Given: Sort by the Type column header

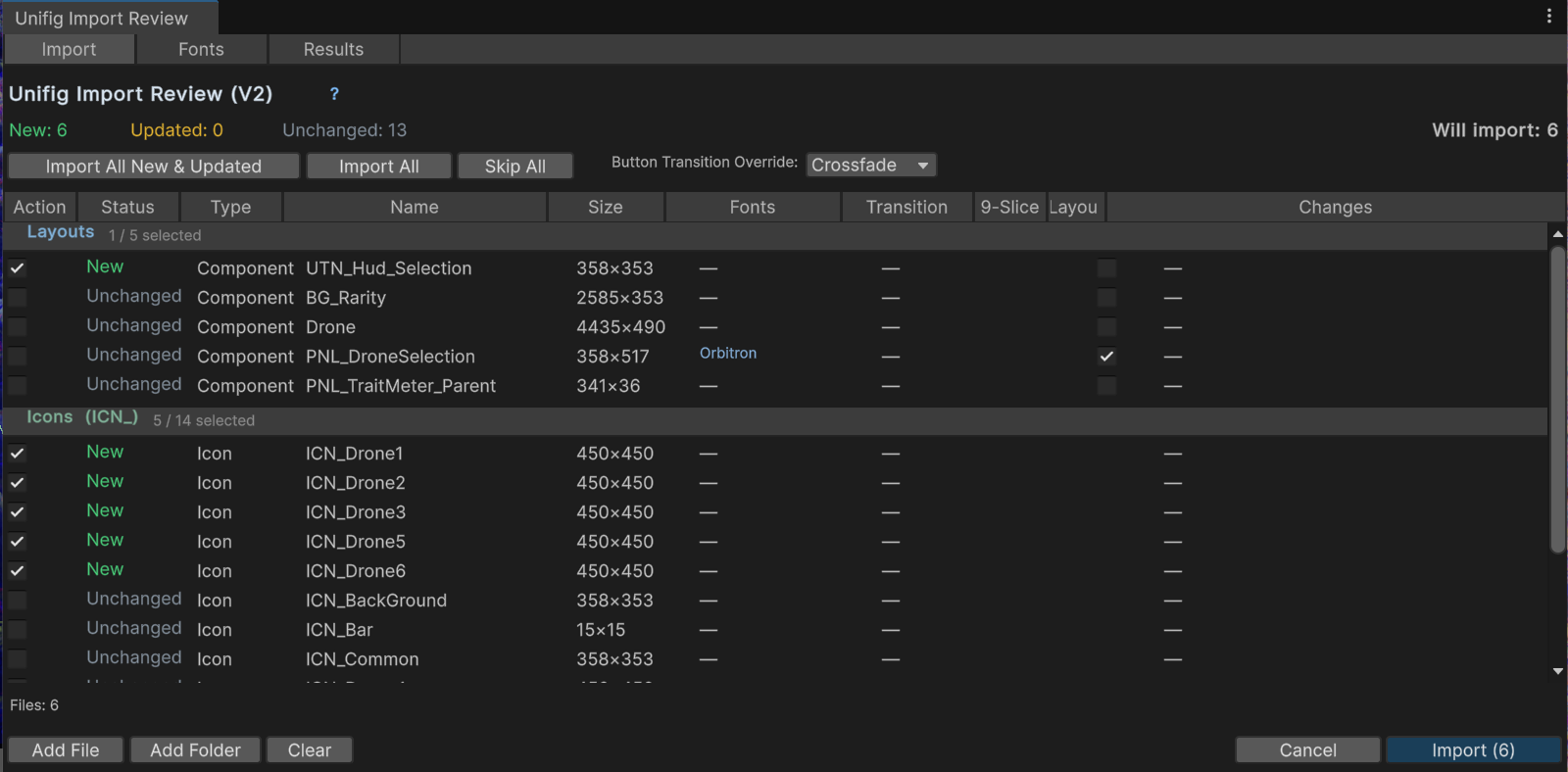Looking at the screenshot, I should 231,207.
